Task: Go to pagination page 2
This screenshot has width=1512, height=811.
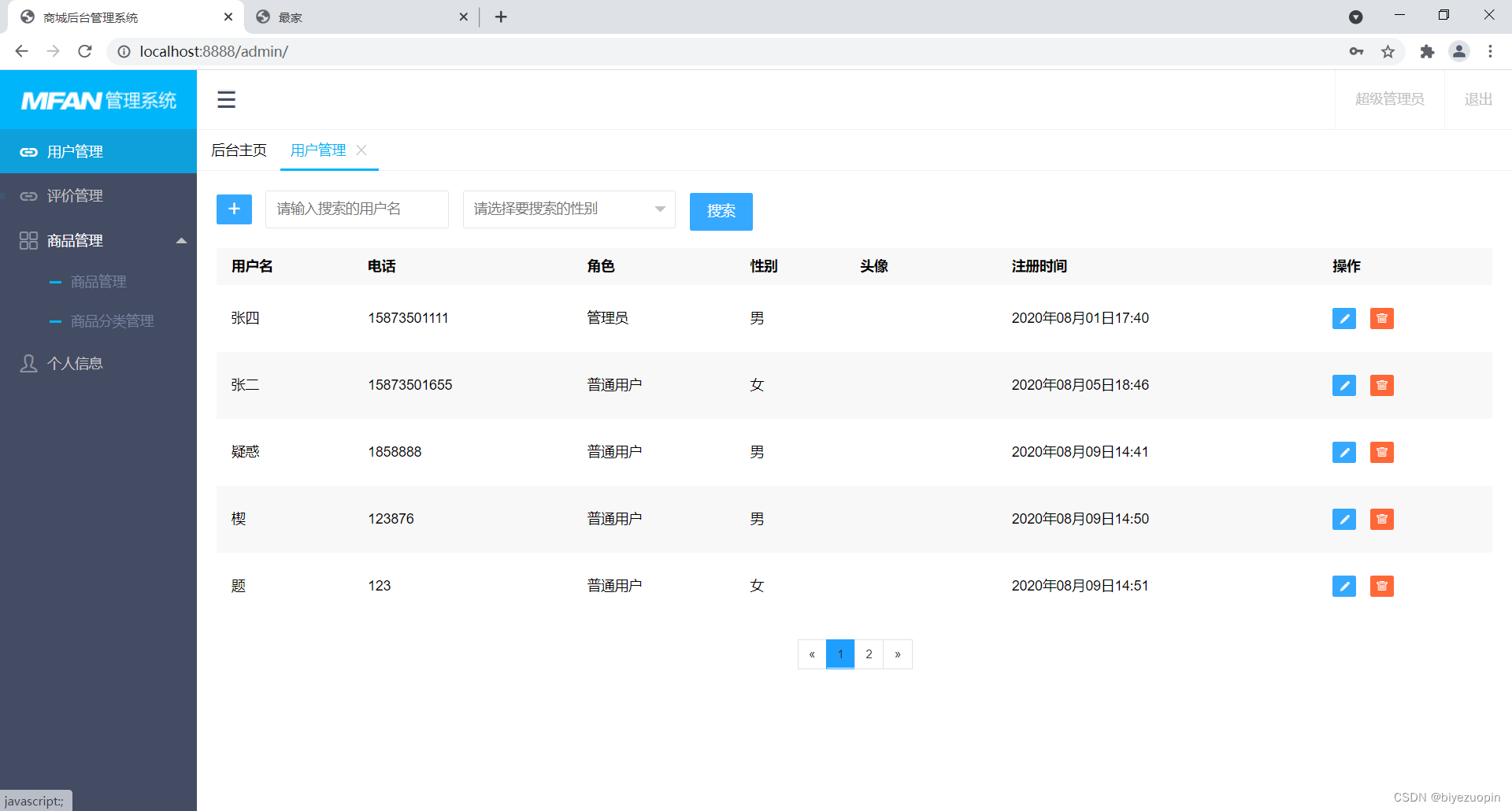Action: click(x=869, y=654)
